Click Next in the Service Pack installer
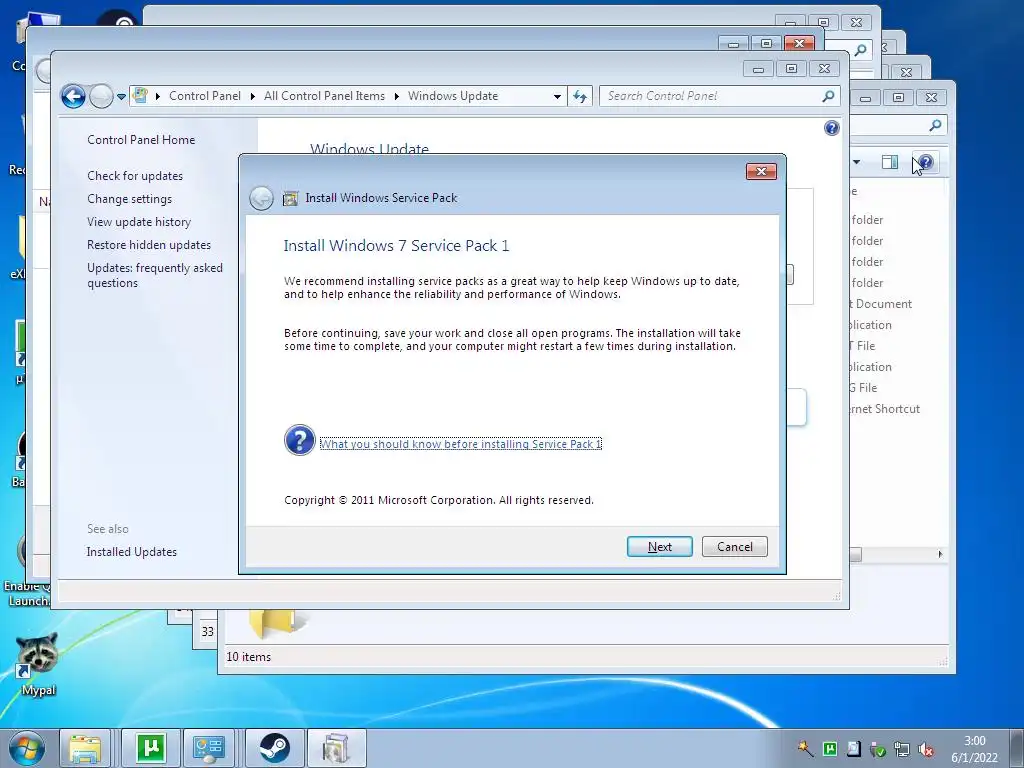 [659, 547]
